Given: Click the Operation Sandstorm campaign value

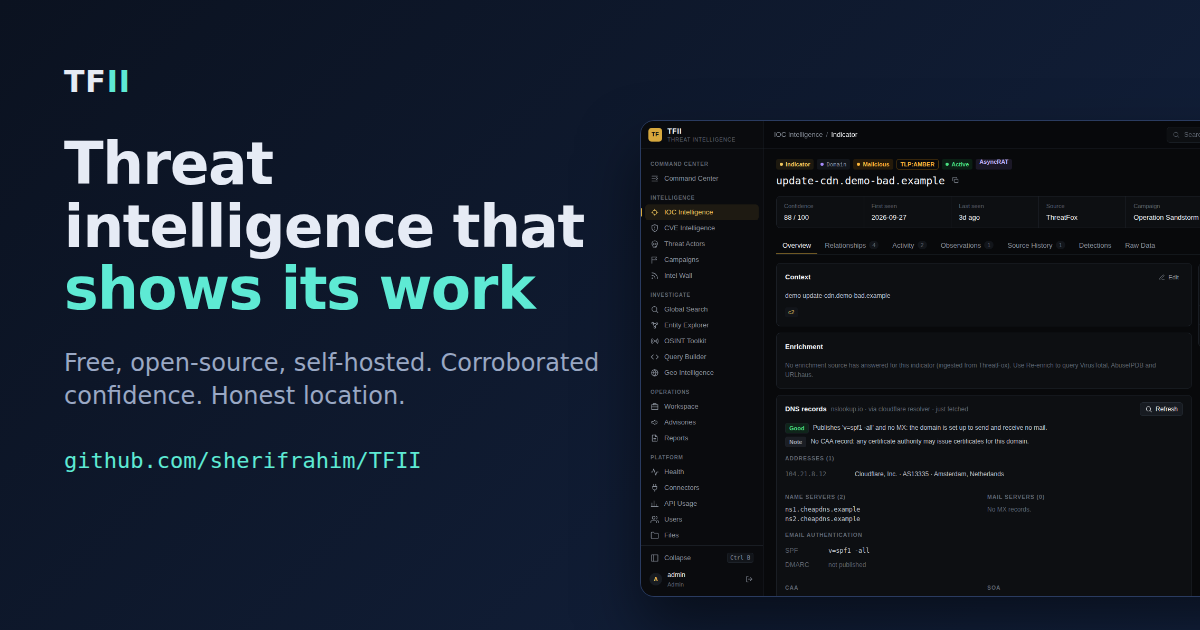Looking at the screenshot, I should click(1165, 217).
